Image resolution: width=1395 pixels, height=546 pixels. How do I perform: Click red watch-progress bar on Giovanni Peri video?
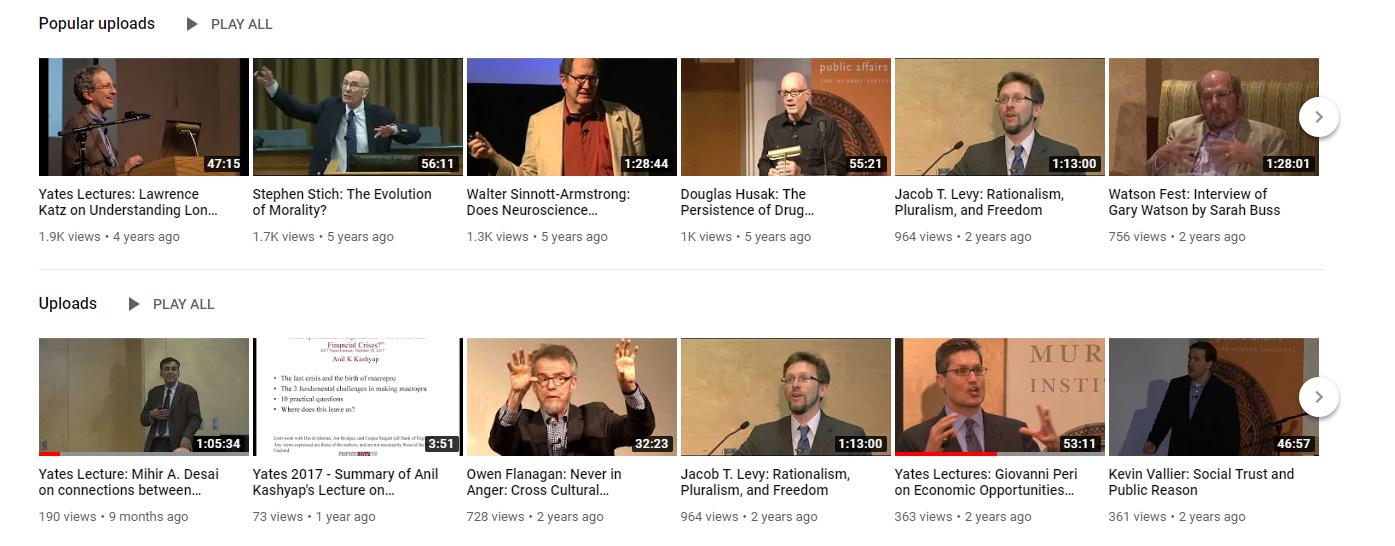[x=946, y=454]
